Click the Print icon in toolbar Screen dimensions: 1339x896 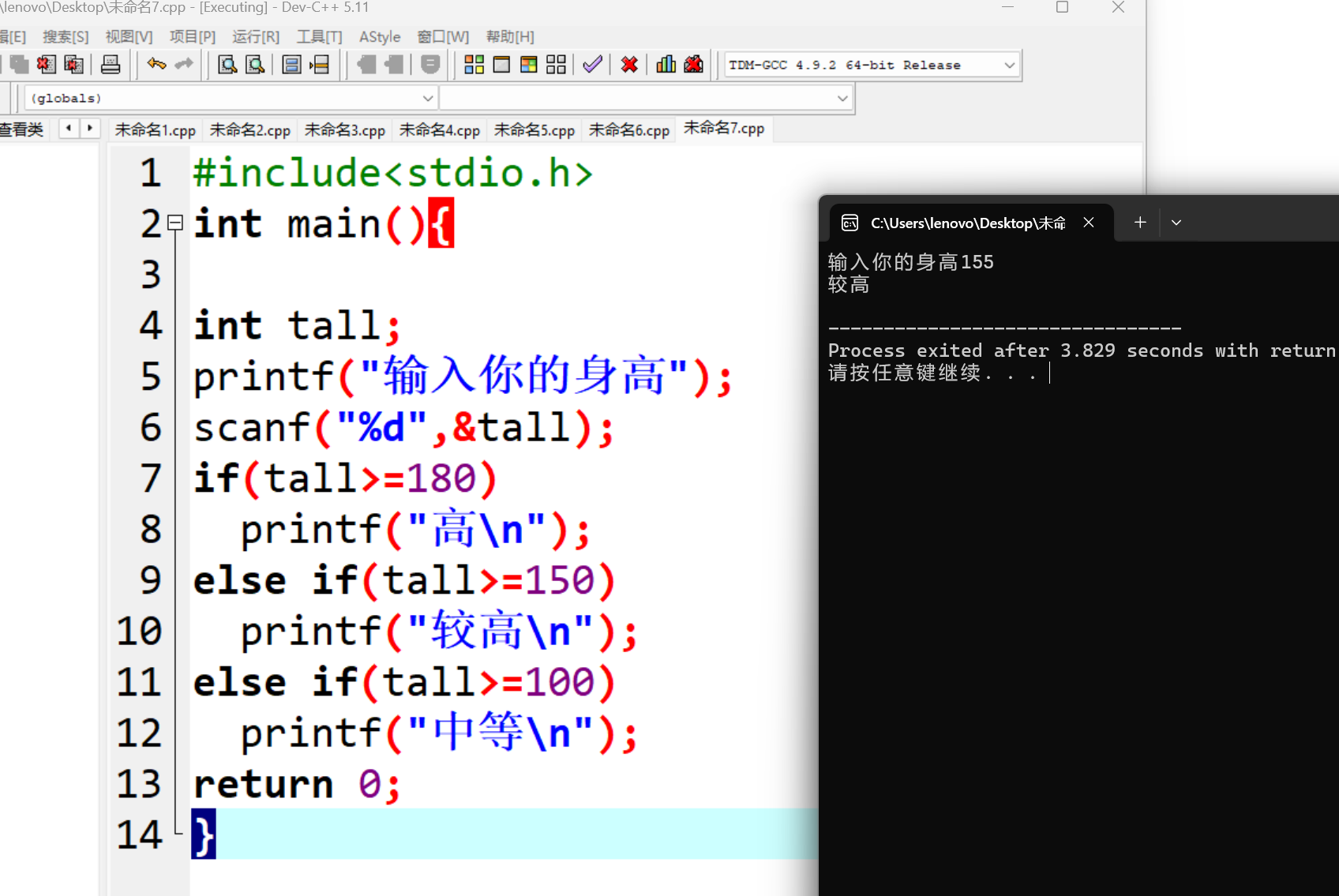(x=111, y=65)
